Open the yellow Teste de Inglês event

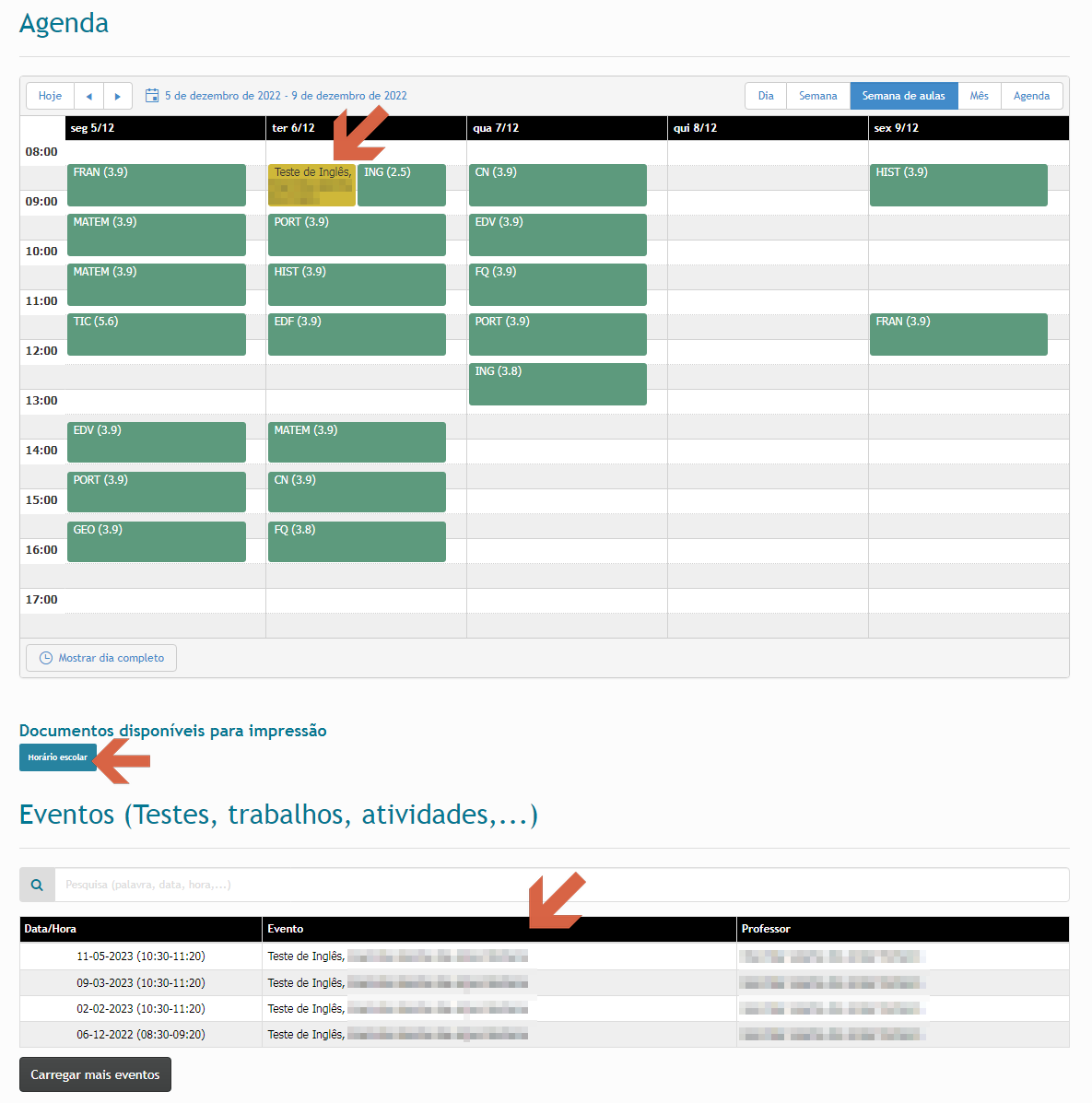(x=311, y=184)
